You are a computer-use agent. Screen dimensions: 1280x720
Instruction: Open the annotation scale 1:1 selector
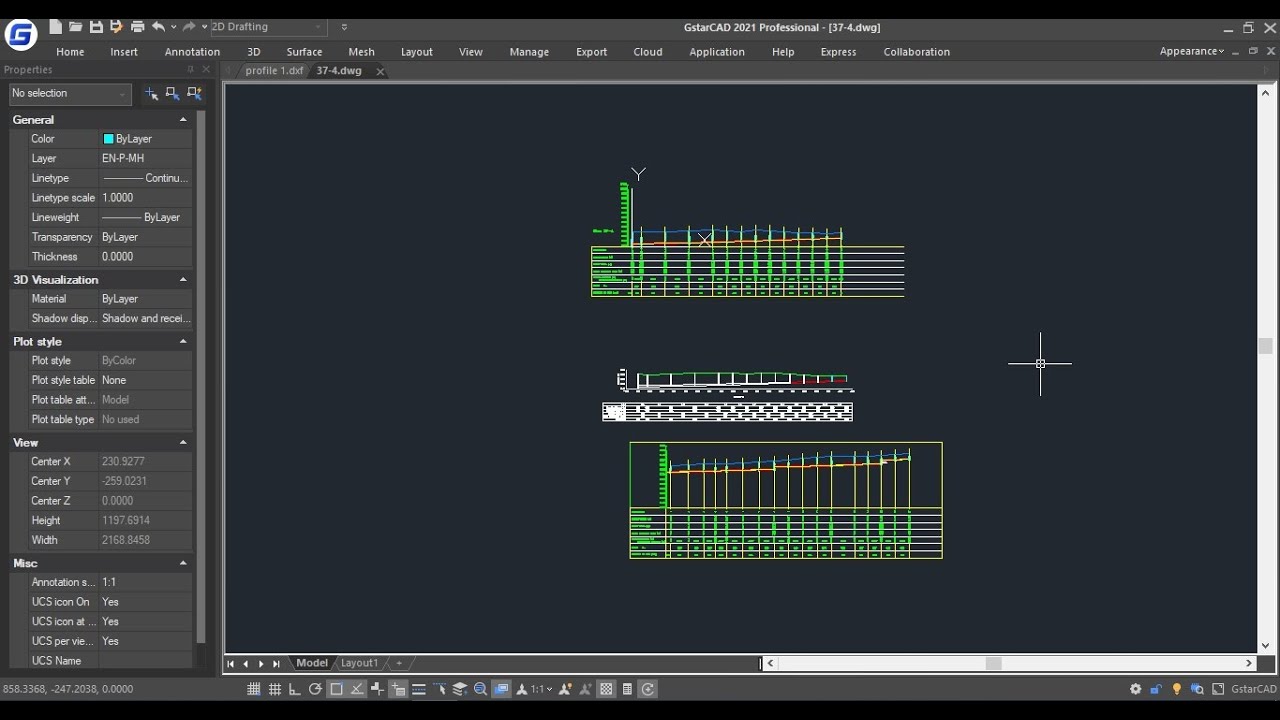pos(541,689)
